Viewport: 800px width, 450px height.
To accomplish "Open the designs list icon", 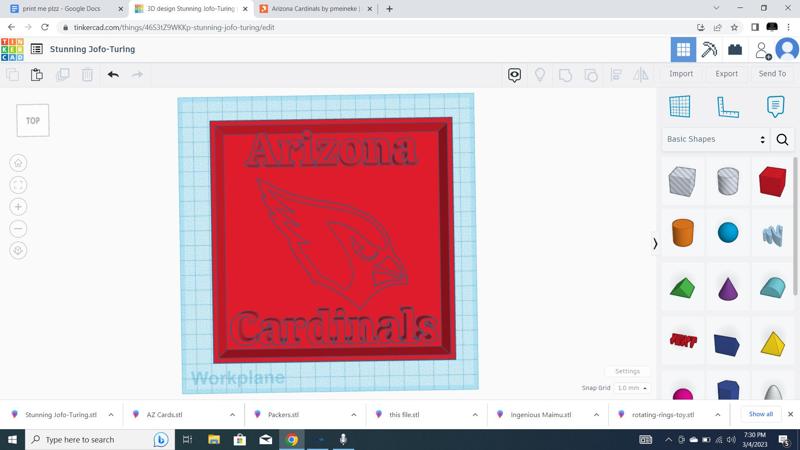I will [37, 49].
